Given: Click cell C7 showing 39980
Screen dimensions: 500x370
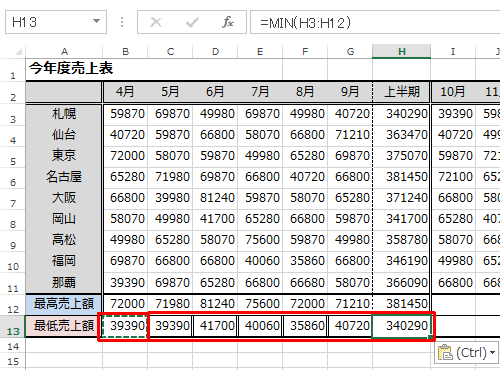Looking at the screenshot, I should click(170, 198).
